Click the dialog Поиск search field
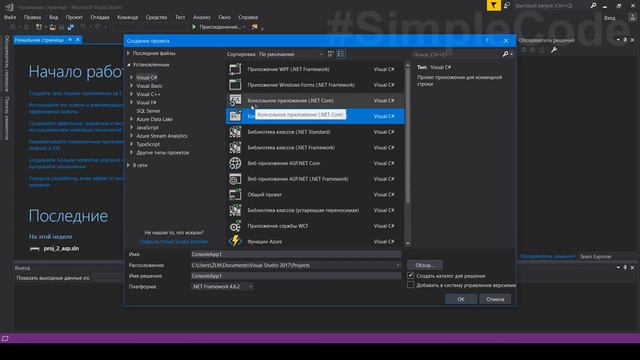 pyautogui.click(x=457, y=54)
